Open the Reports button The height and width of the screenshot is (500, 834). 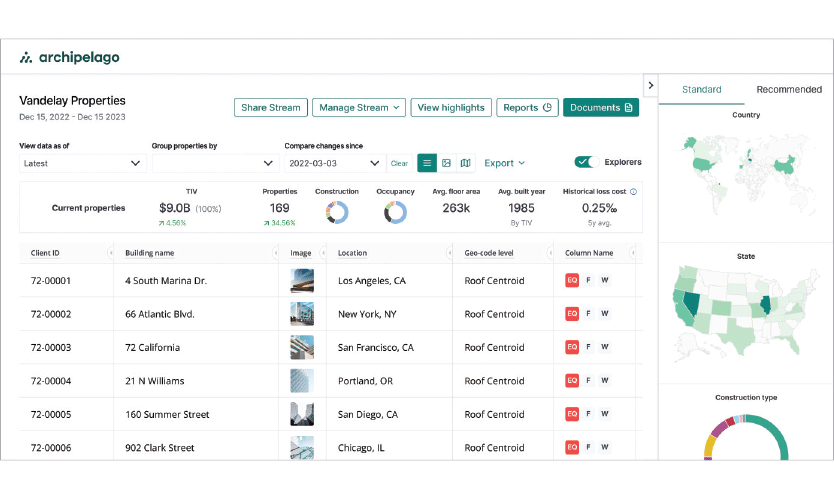527,107
